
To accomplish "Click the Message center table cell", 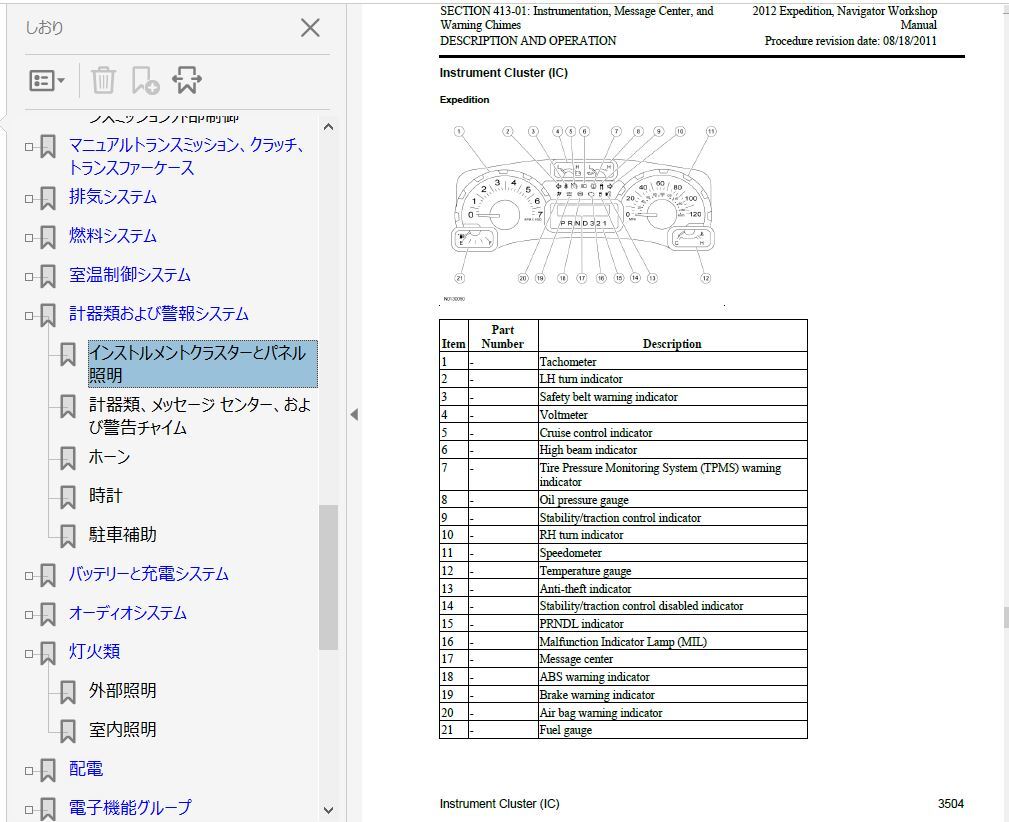I will (x=672, y=659).
